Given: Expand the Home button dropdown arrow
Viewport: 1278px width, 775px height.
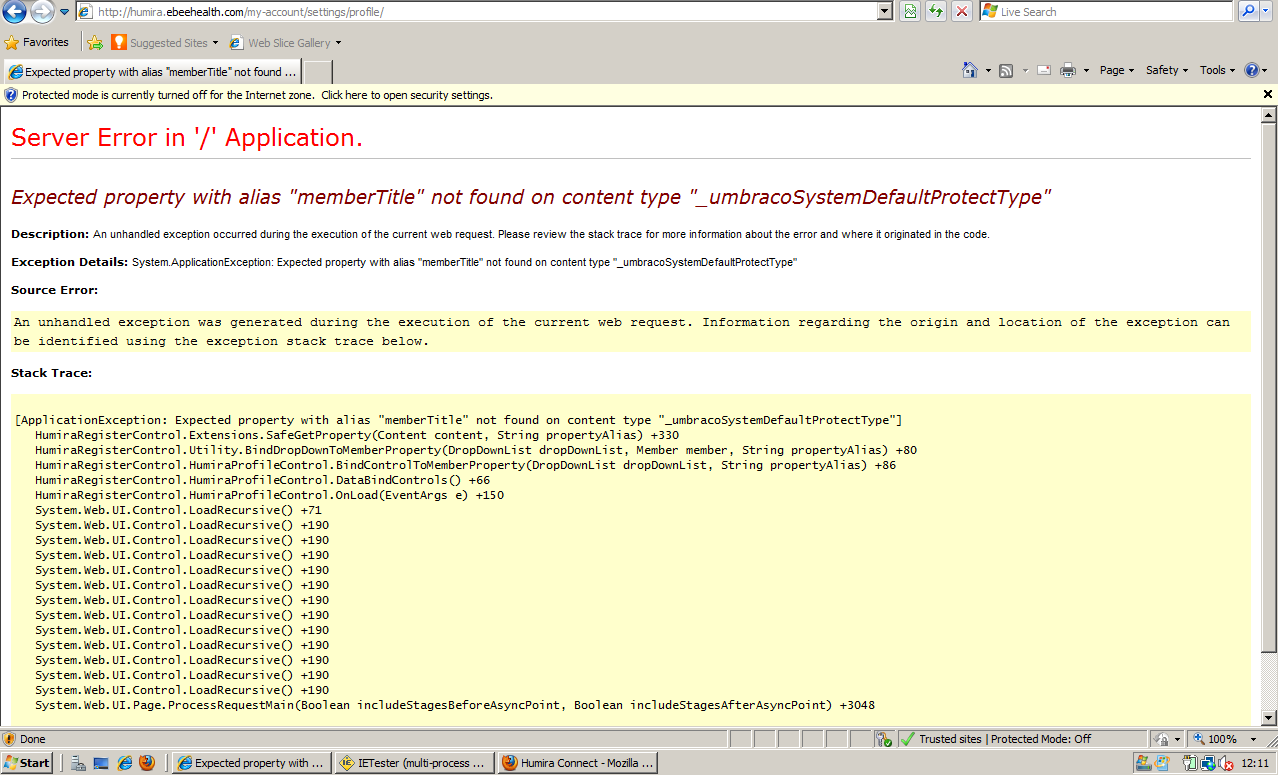Looking at the screenshot, I should (x=988, y=71).
